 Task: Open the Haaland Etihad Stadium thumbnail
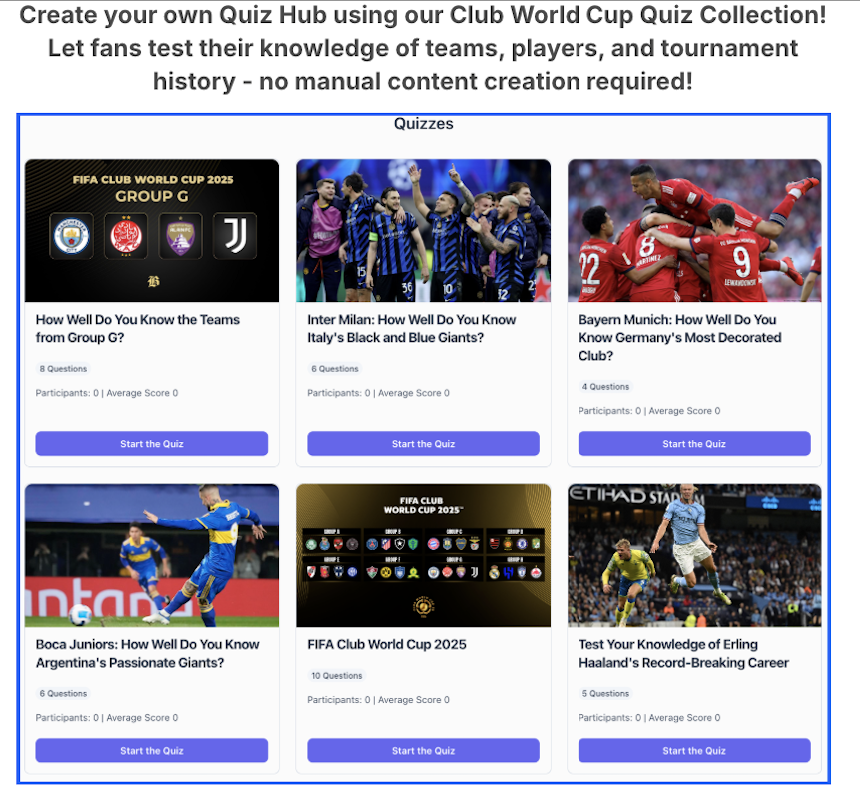pyautogui.click(x=694, y=555)
